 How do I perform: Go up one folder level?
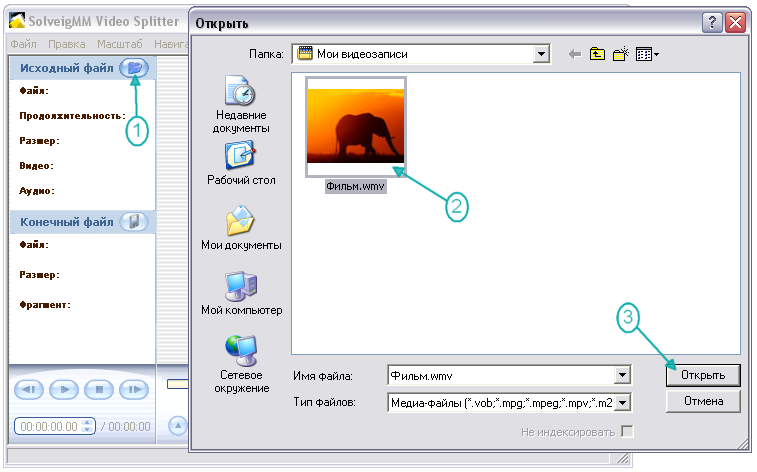597,54
